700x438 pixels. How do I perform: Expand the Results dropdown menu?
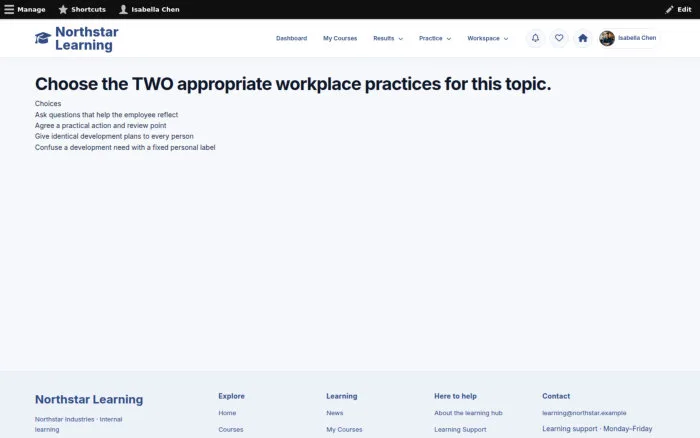click(x=388, y=38)
